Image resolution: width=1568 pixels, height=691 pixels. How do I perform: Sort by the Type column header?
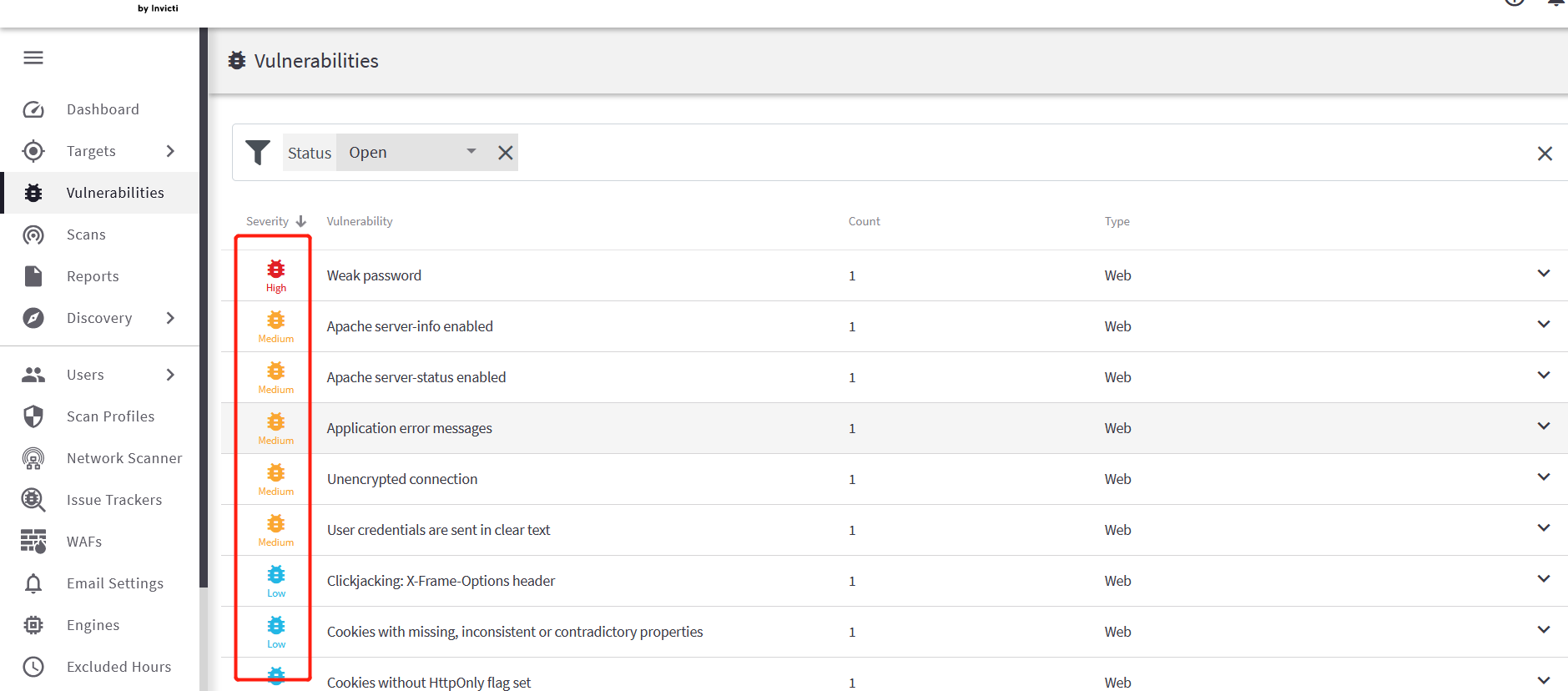pyautogui.click(x=1117, y=221)
